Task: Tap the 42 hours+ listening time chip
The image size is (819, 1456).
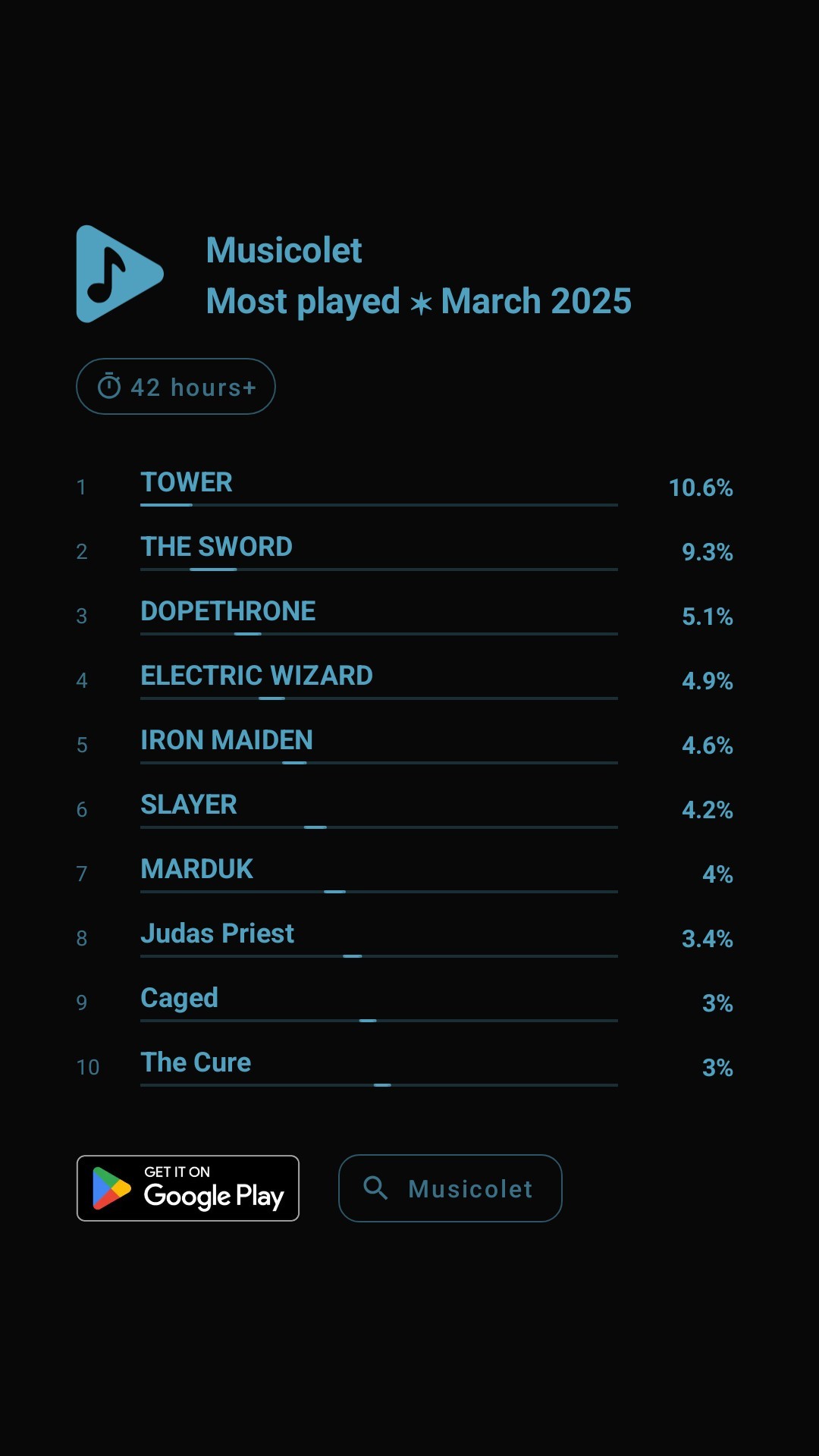Action: point(176,387)
